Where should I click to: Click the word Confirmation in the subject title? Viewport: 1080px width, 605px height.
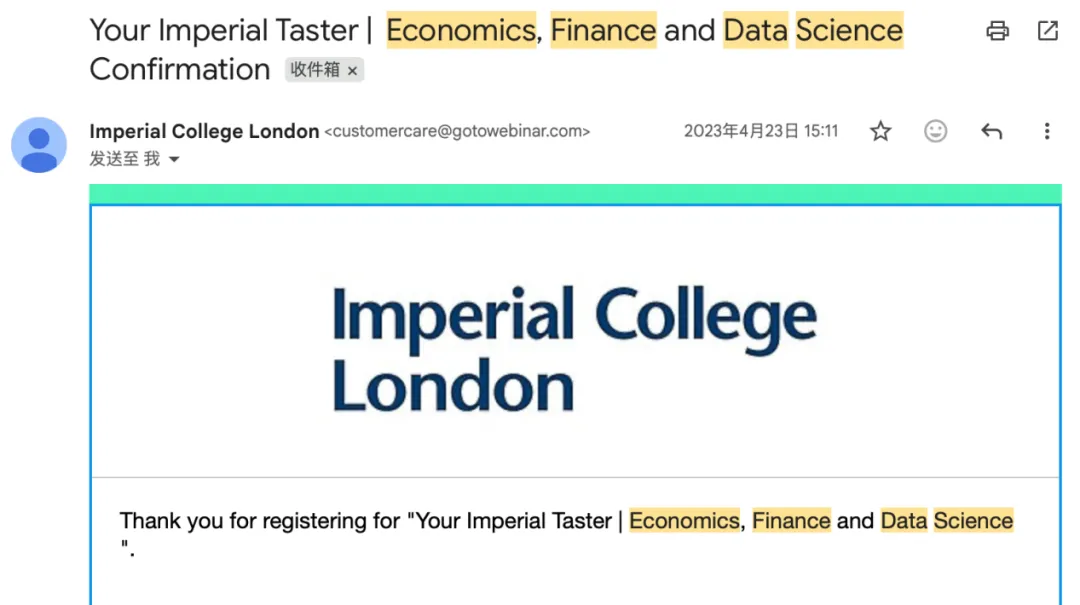[x=180, y=70]
